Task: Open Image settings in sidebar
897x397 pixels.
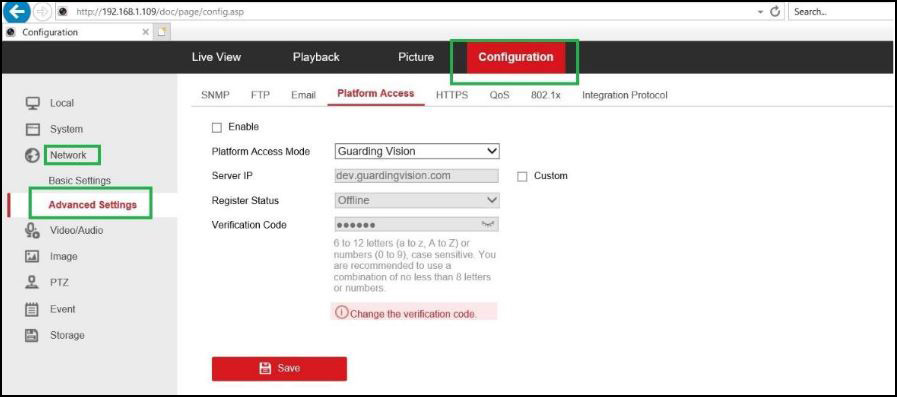Action: [x=63, y=257]
